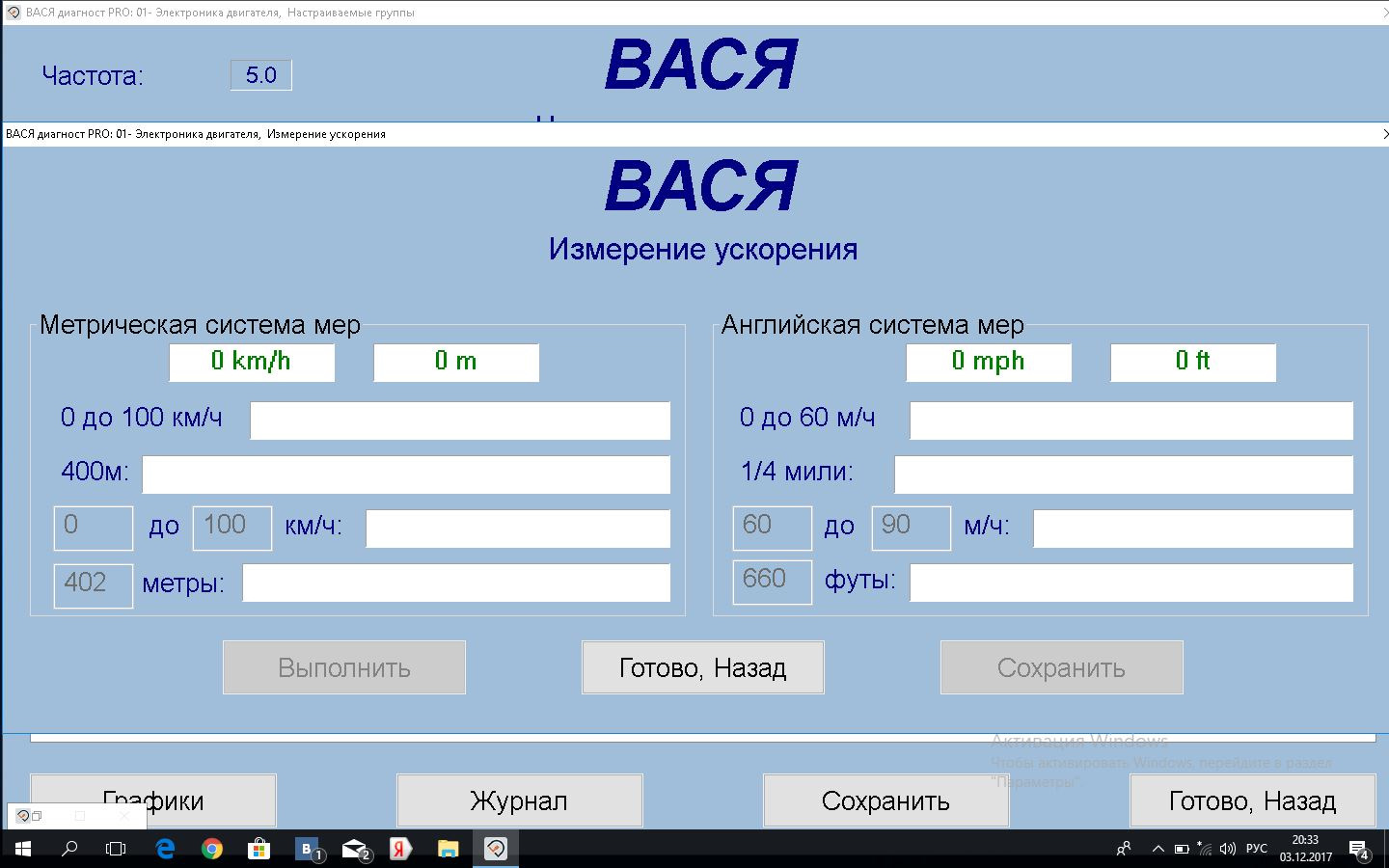The image size is (1389, 868).
Task: Click 0 mph speed readout
Action: pyautogui.click(x=989, y=362)
